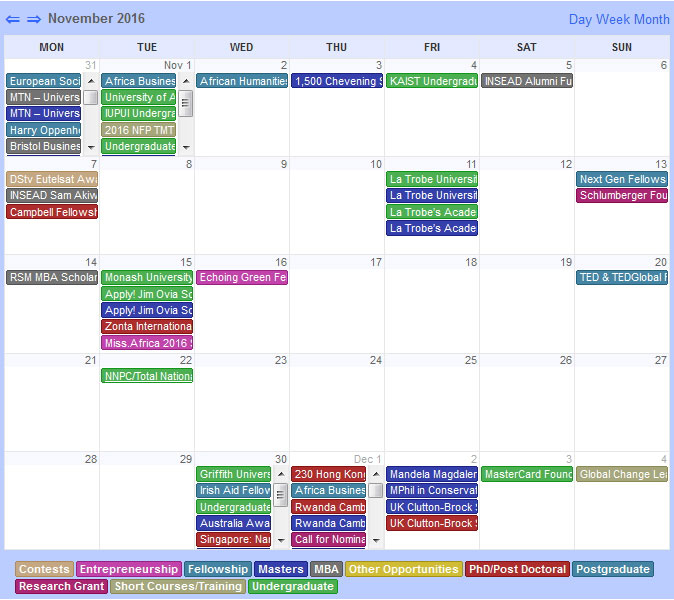Open the RSM MBA Scholarship event
The image size is (674, 600).
coord(52,277)
